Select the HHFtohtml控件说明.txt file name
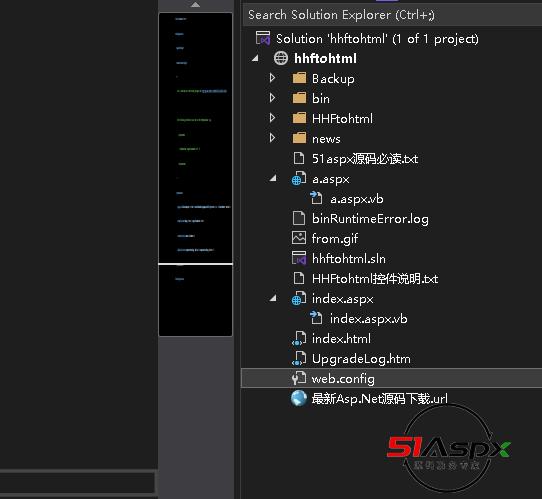 375,279
